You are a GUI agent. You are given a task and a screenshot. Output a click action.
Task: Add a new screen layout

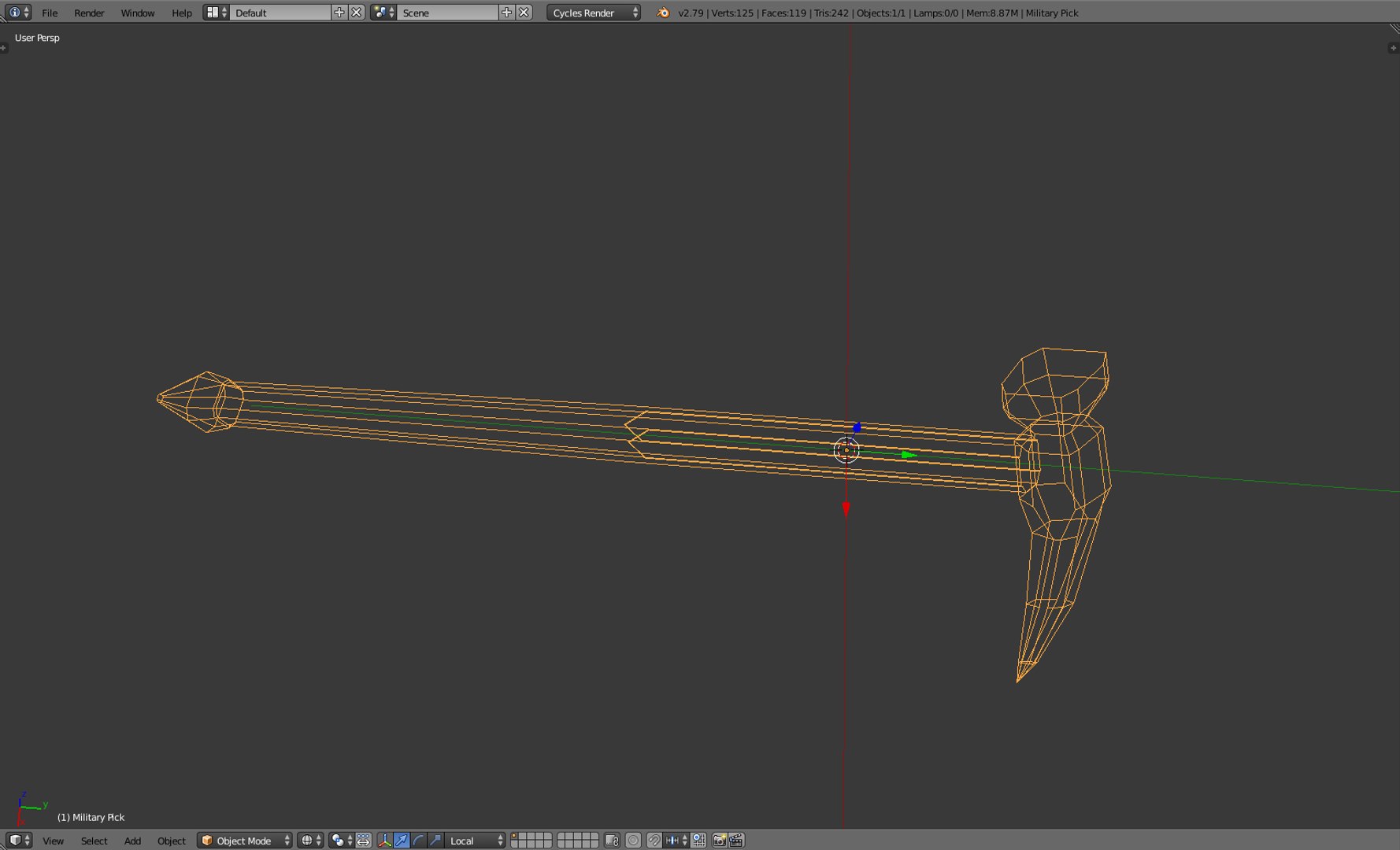339,13
